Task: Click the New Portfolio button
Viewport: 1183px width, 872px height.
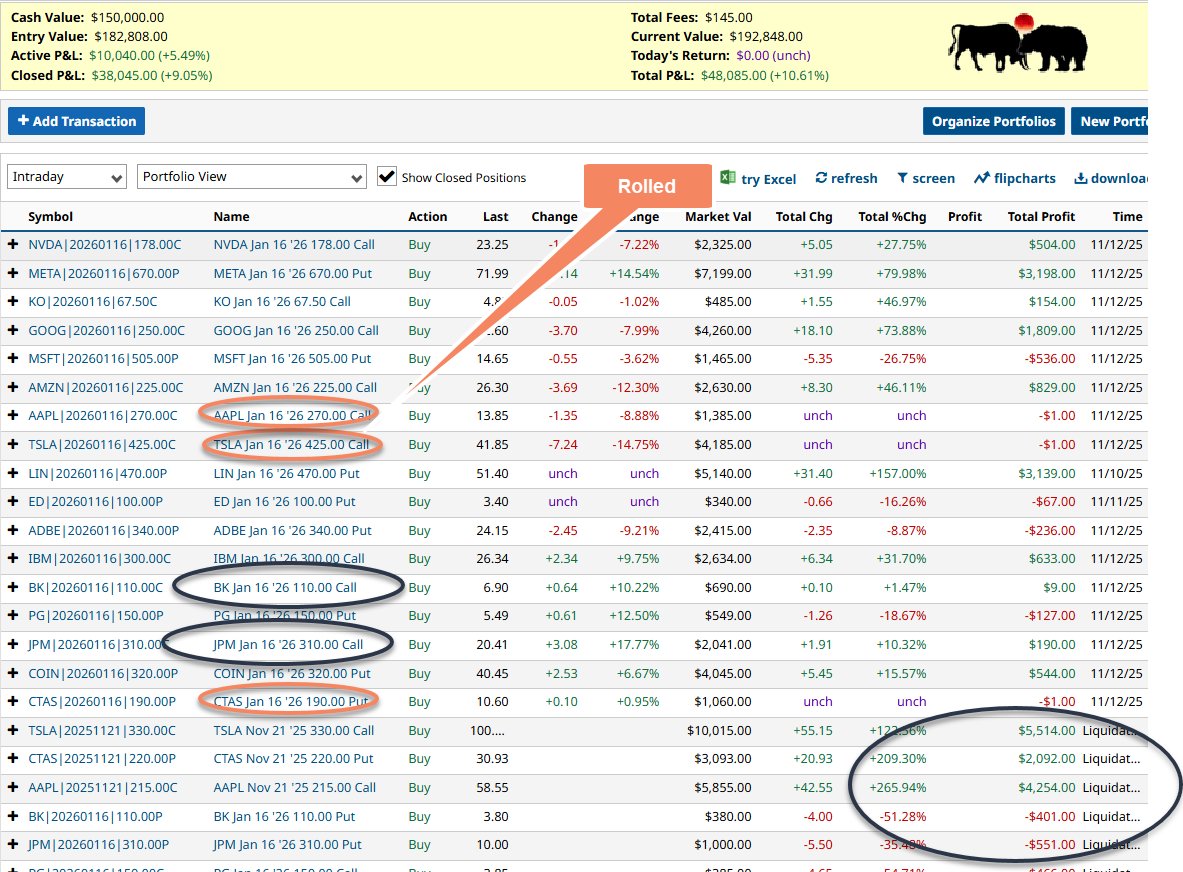Action: point(1111,121)
